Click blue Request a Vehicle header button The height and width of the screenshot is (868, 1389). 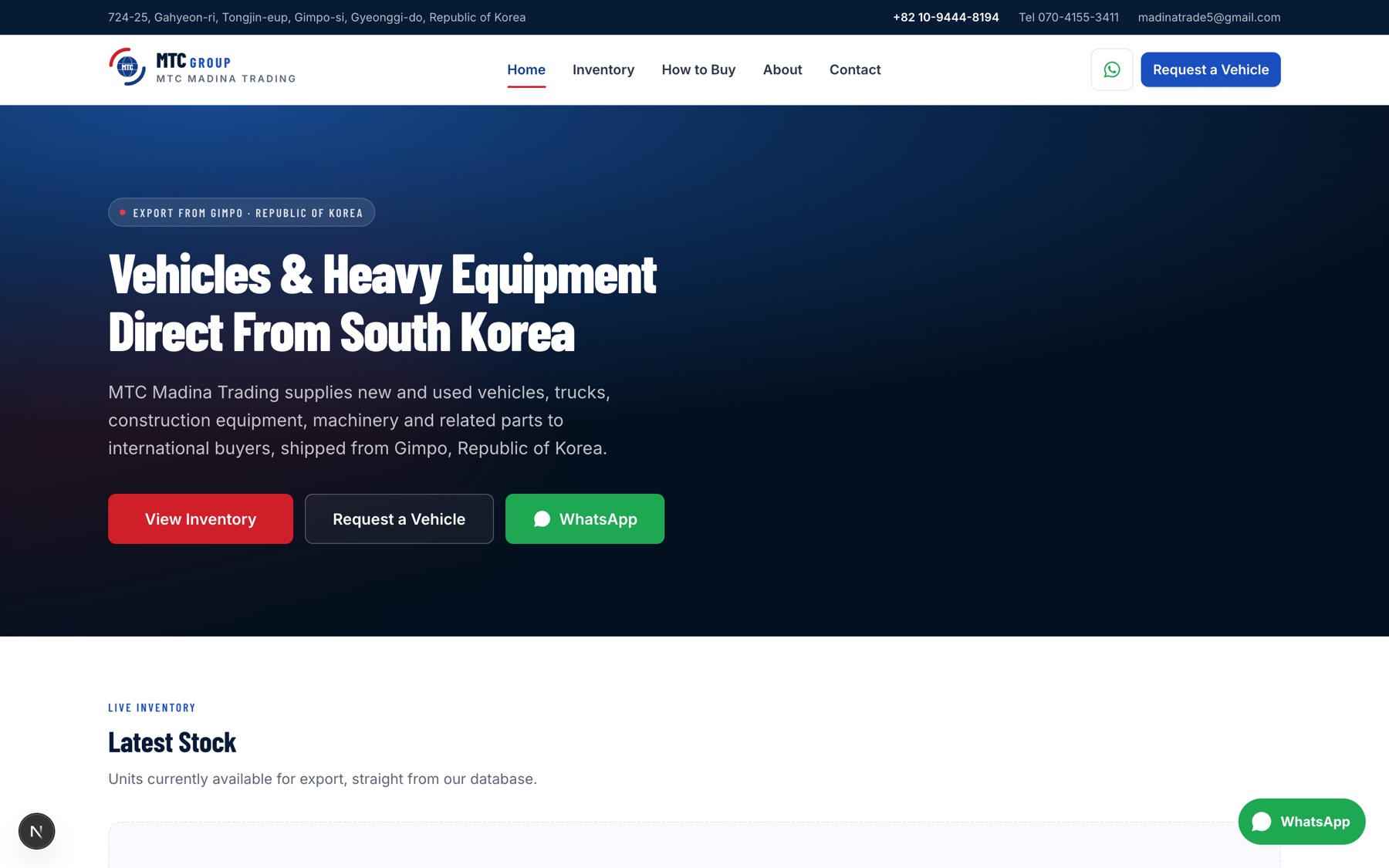[1210, 69]
